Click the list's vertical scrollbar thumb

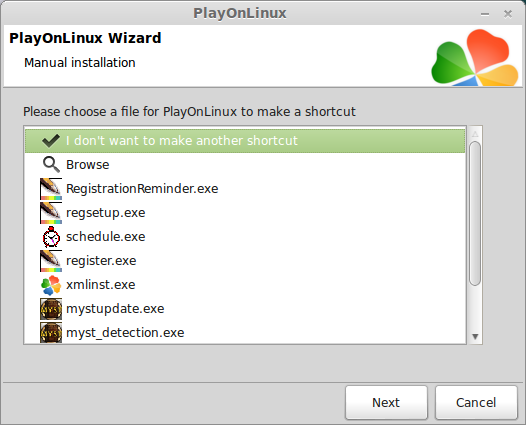coord(475,214)
